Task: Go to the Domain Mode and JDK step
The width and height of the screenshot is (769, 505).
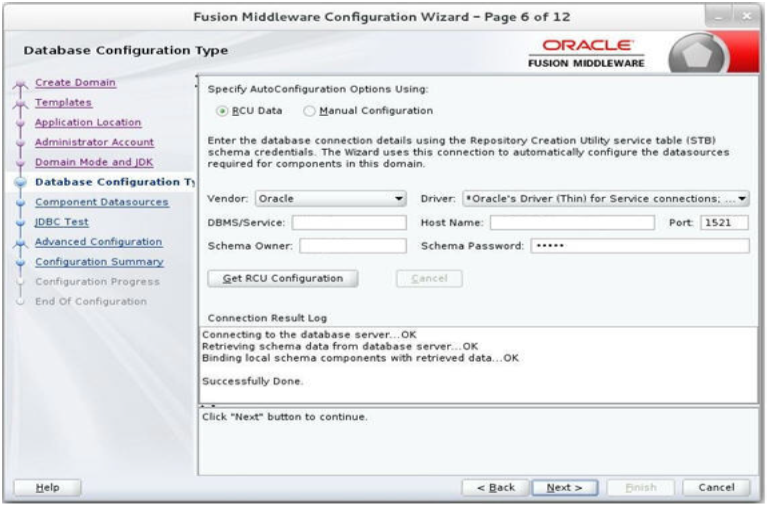Action: [94, 162]
